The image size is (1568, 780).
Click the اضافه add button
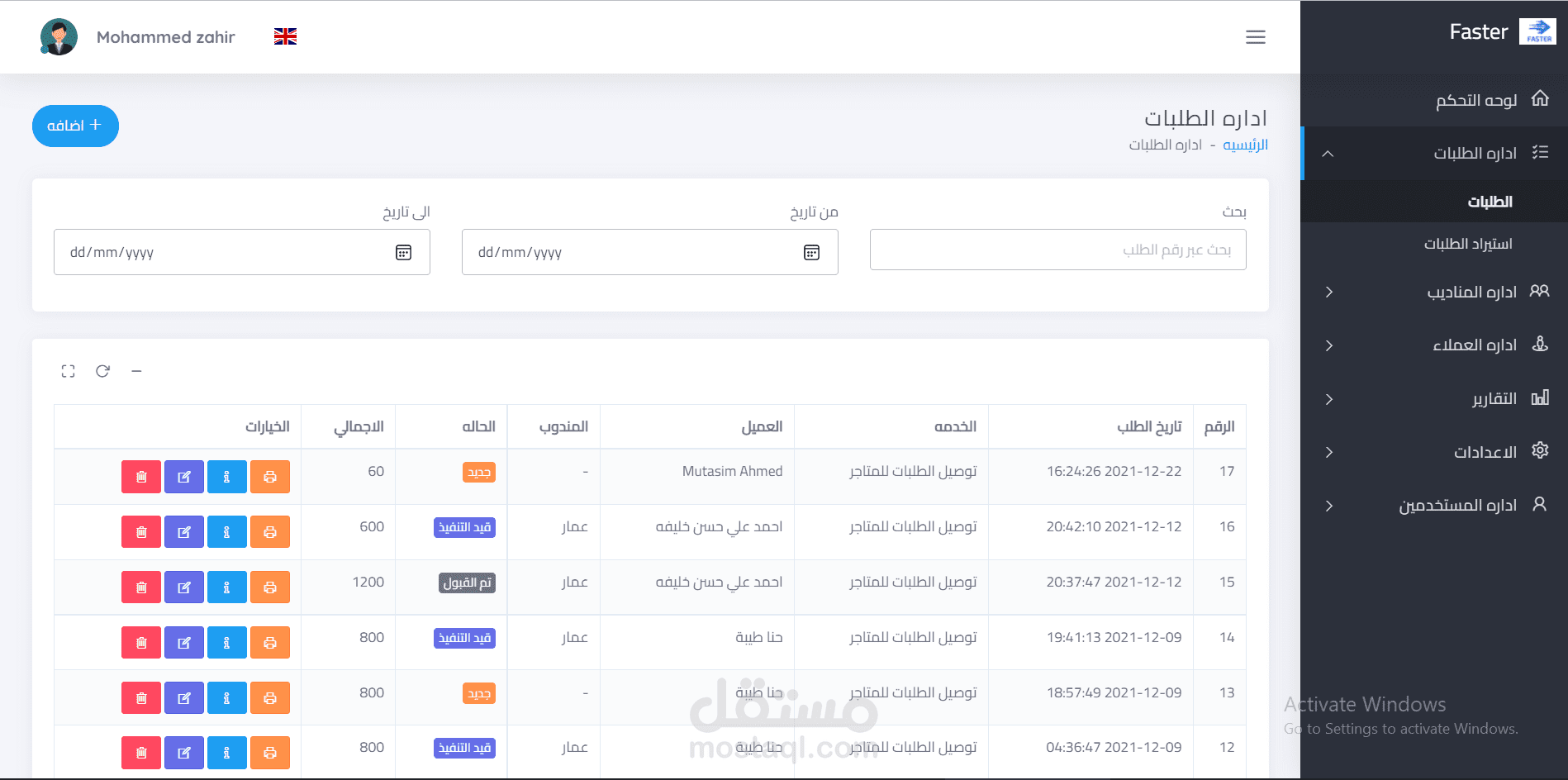coord(75,126)
